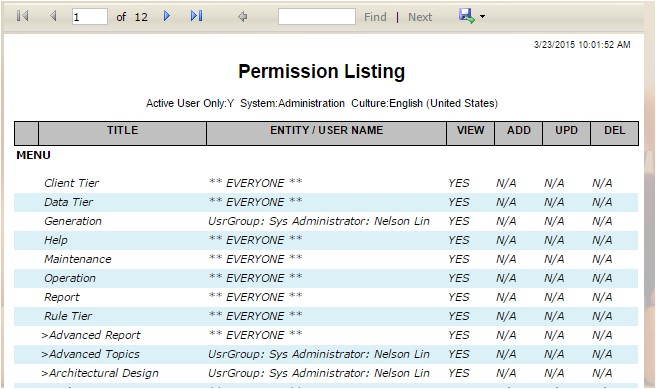Select the >Architectural Design row title
Viewport: 656px width, 389px height.
(x=100, y=373)
